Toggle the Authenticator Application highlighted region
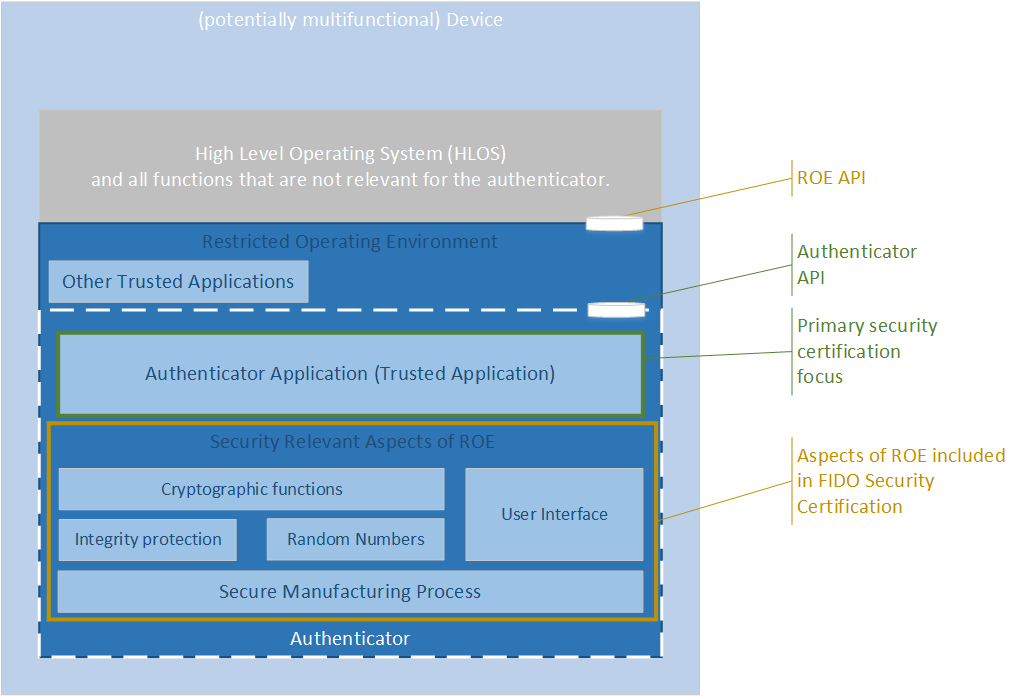Viewport: 1023px width, 696px height. click(350, 373)
